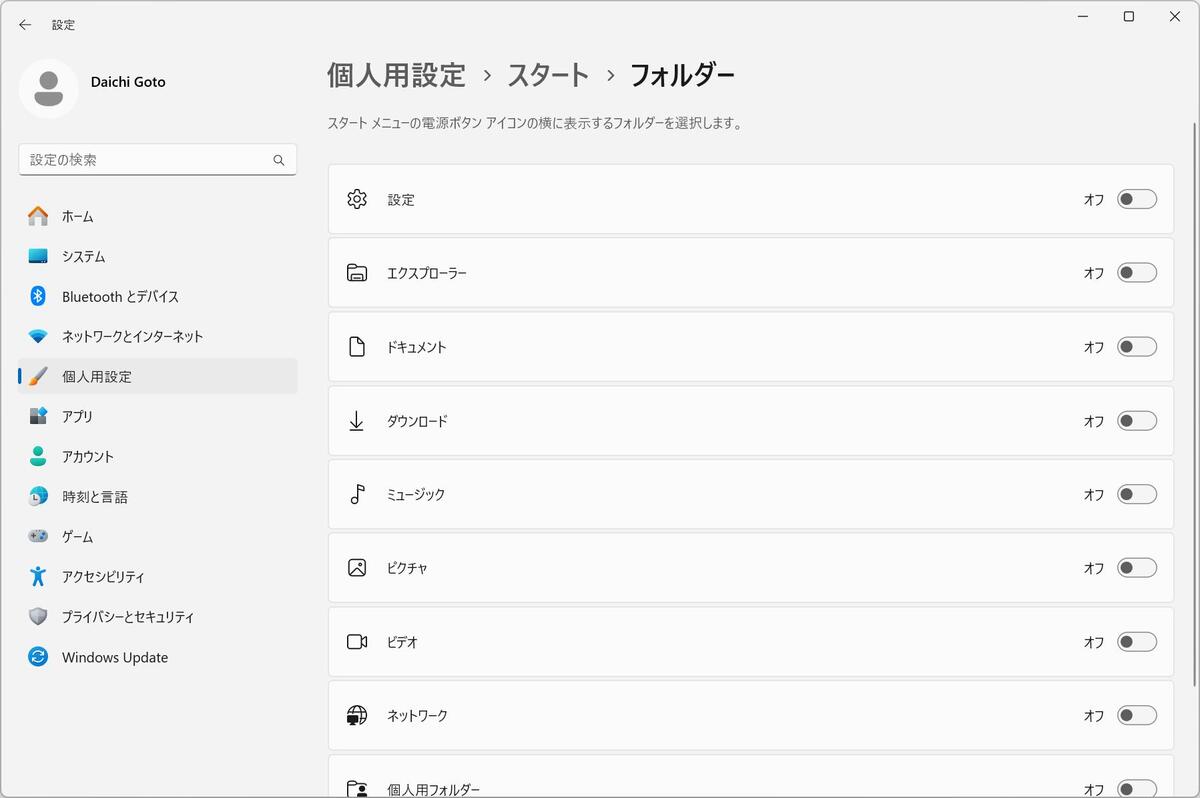The width and height of the screenshot is (1200, 798).
Task: Open the Windows Update sync icon in the sidebar
Action: coord(38,657)
